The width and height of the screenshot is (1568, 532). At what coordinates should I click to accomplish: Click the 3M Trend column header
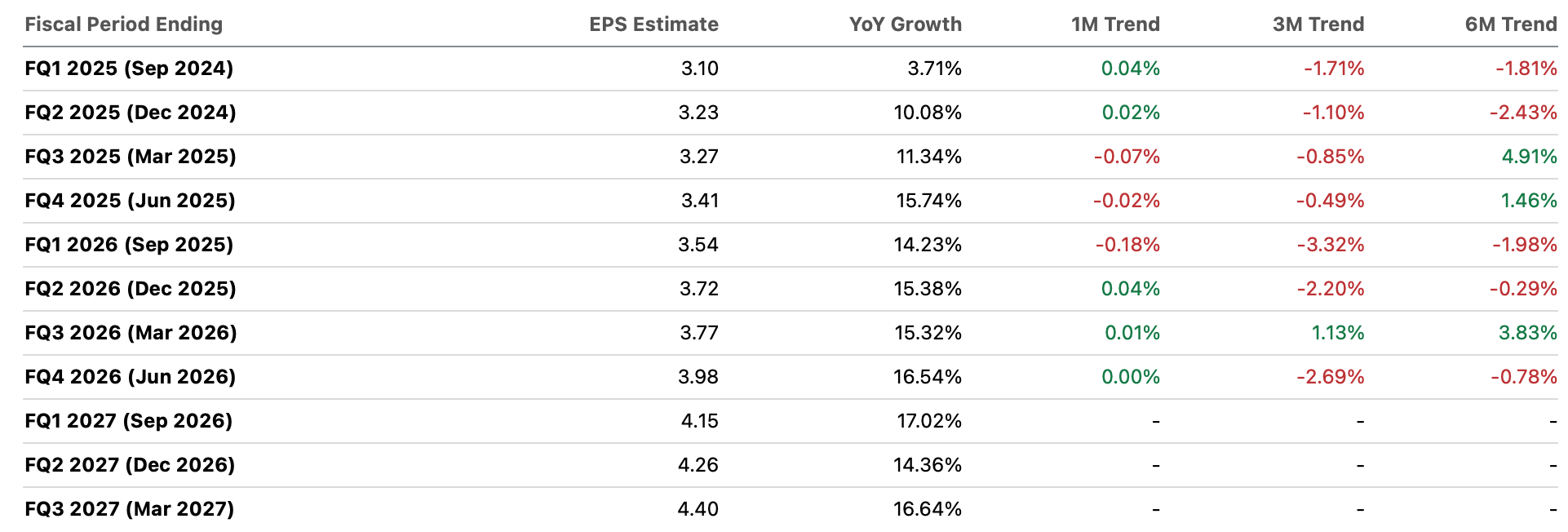1318,24
